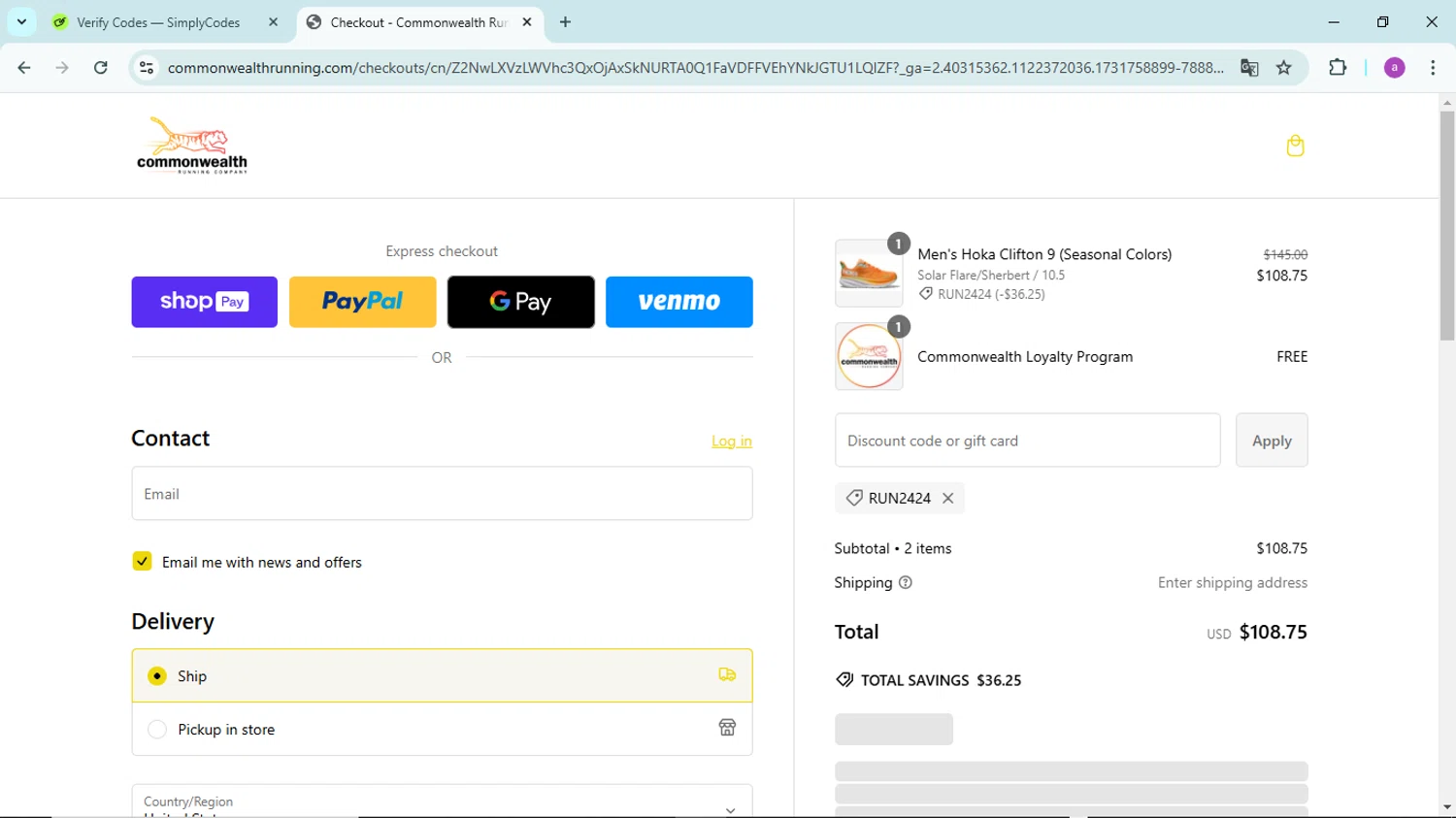The image size is (1456, 818).
Task: Open the tab search dropdown arrow
Action: coord(21,21)
